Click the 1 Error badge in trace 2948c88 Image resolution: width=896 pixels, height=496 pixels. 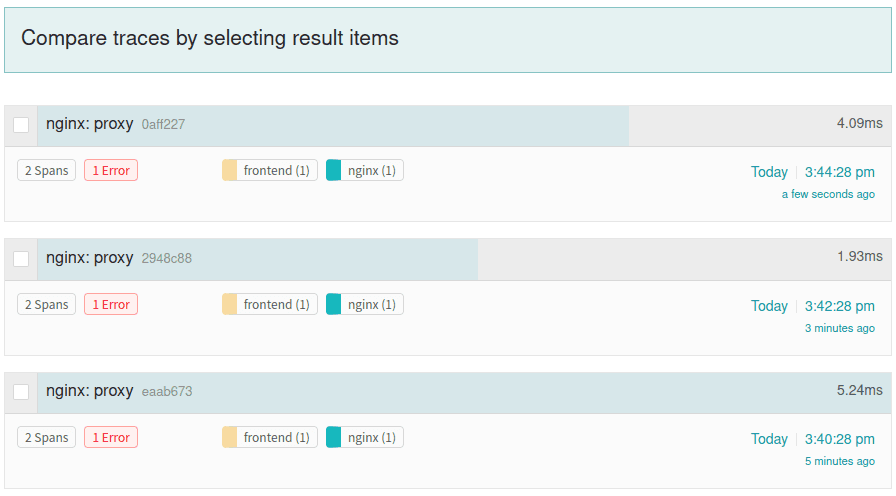pyautogui.click(x=111, y=305)
